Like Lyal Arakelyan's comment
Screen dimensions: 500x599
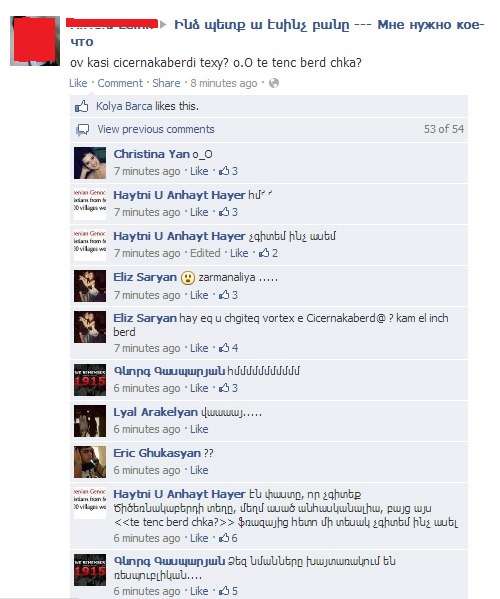tap(199, 429)
